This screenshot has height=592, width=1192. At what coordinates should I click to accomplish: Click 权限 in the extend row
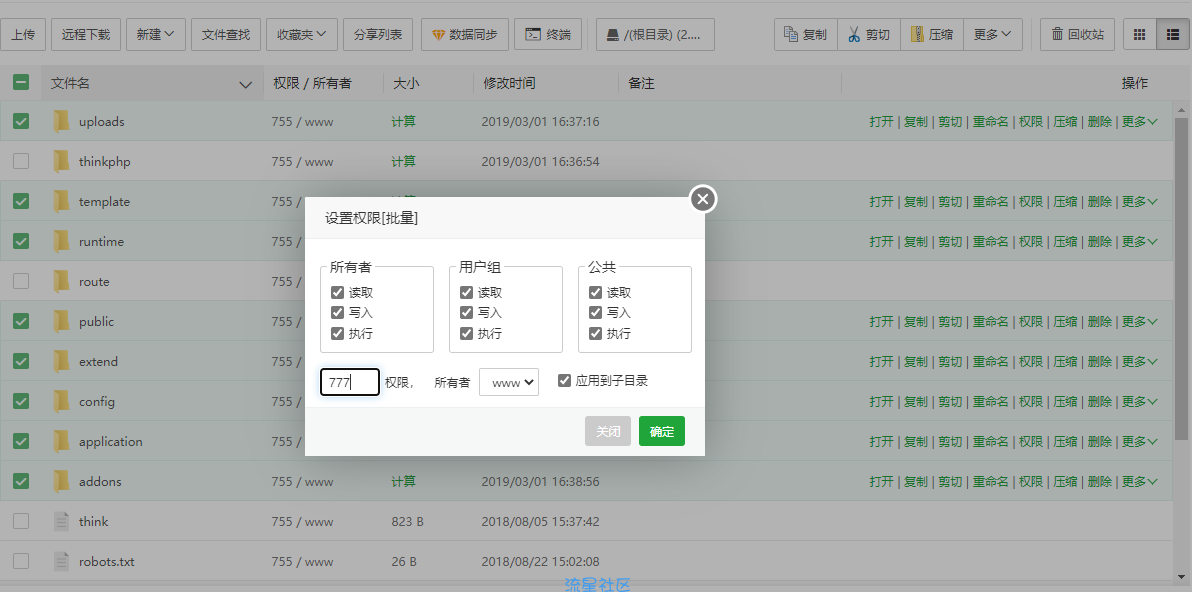pyautogui.click(x=1031, y=362)
